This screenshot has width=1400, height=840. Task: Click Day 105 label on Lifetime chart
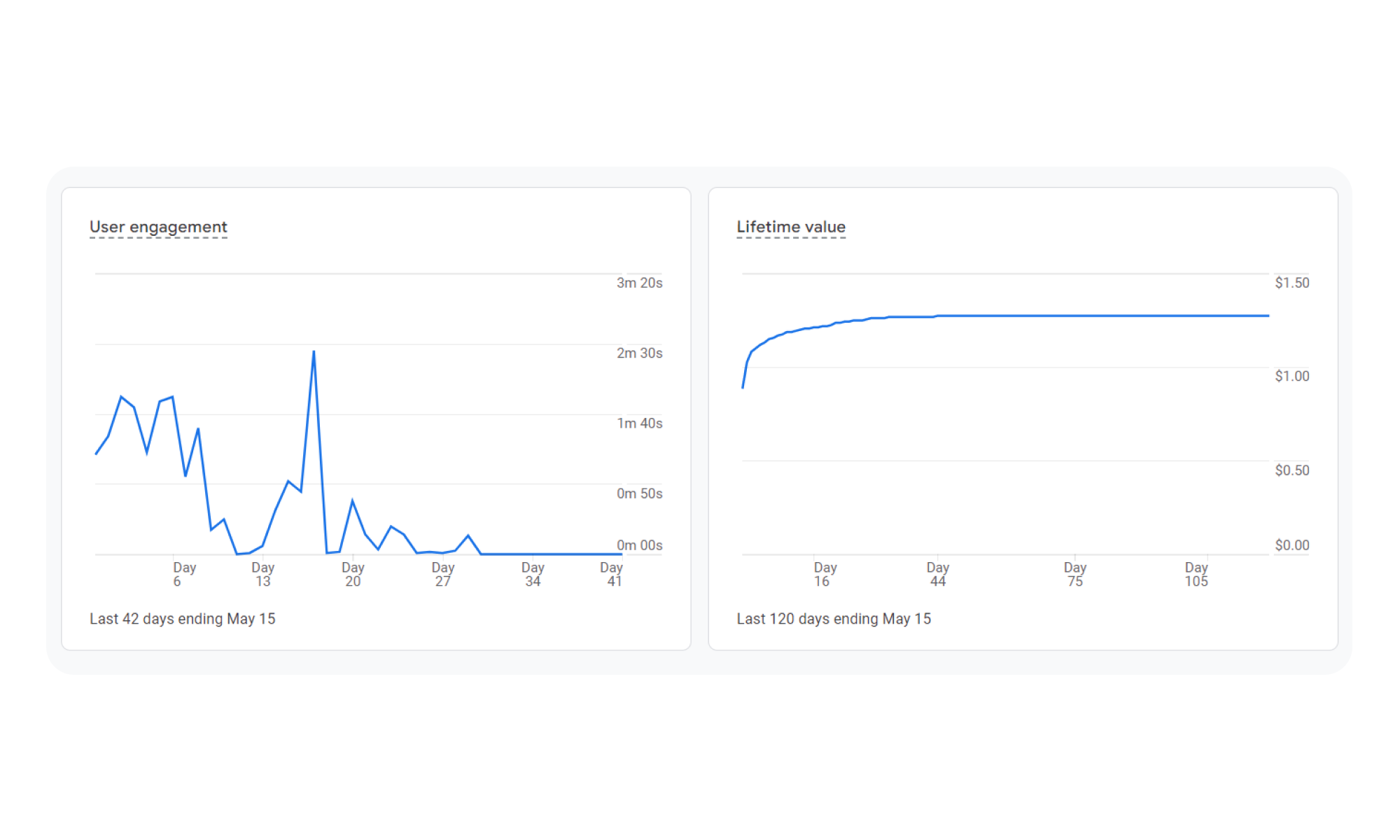point(1196,574)
